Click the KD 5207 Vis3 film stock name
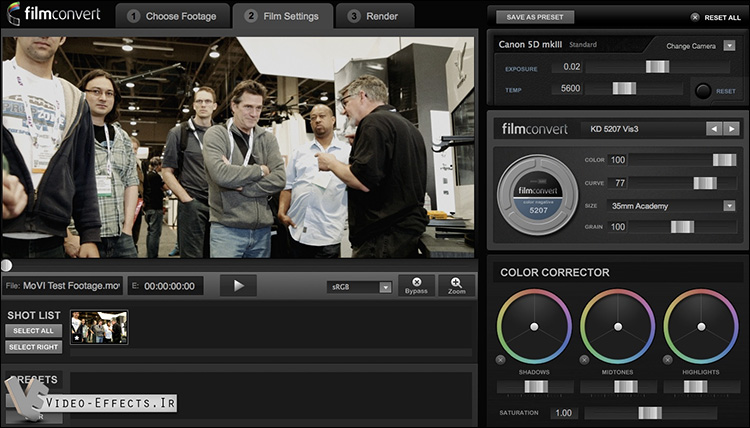The height and width of the screenshot is (428, 750). (x=614, y=129)
